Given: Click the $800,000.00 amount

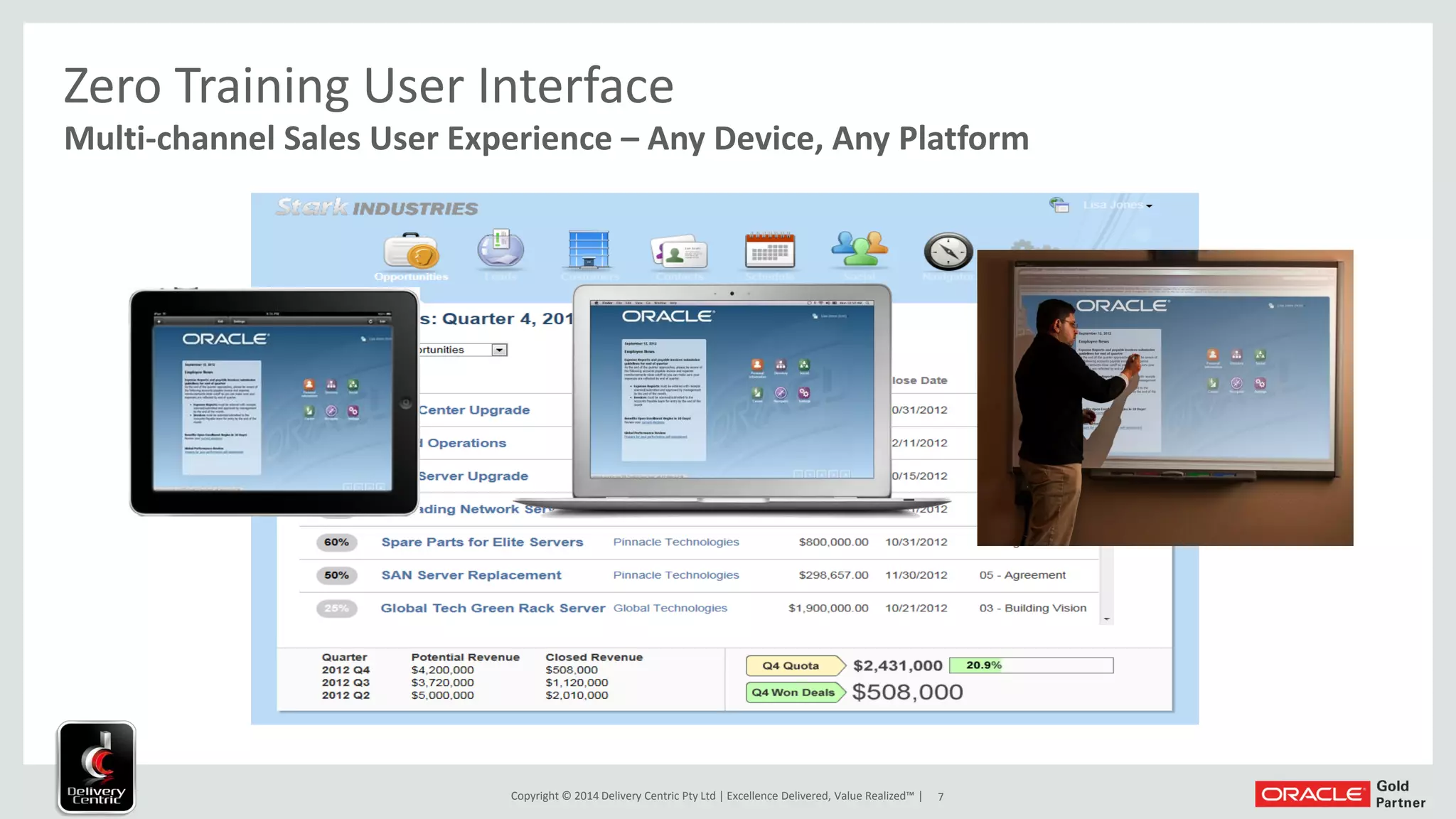Looking at the screenshot, I should pyautogui.click(x=833, y=542).
